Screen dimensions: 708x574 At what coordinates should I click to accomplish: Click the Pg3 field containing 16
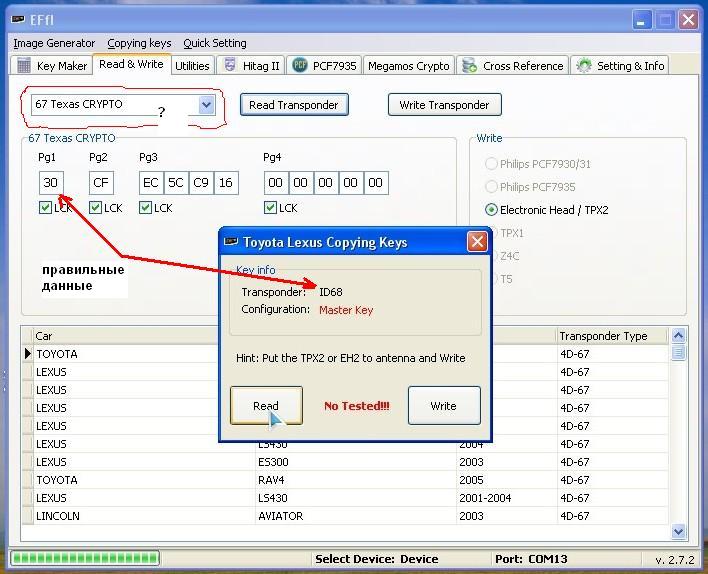tap(226, 182)
